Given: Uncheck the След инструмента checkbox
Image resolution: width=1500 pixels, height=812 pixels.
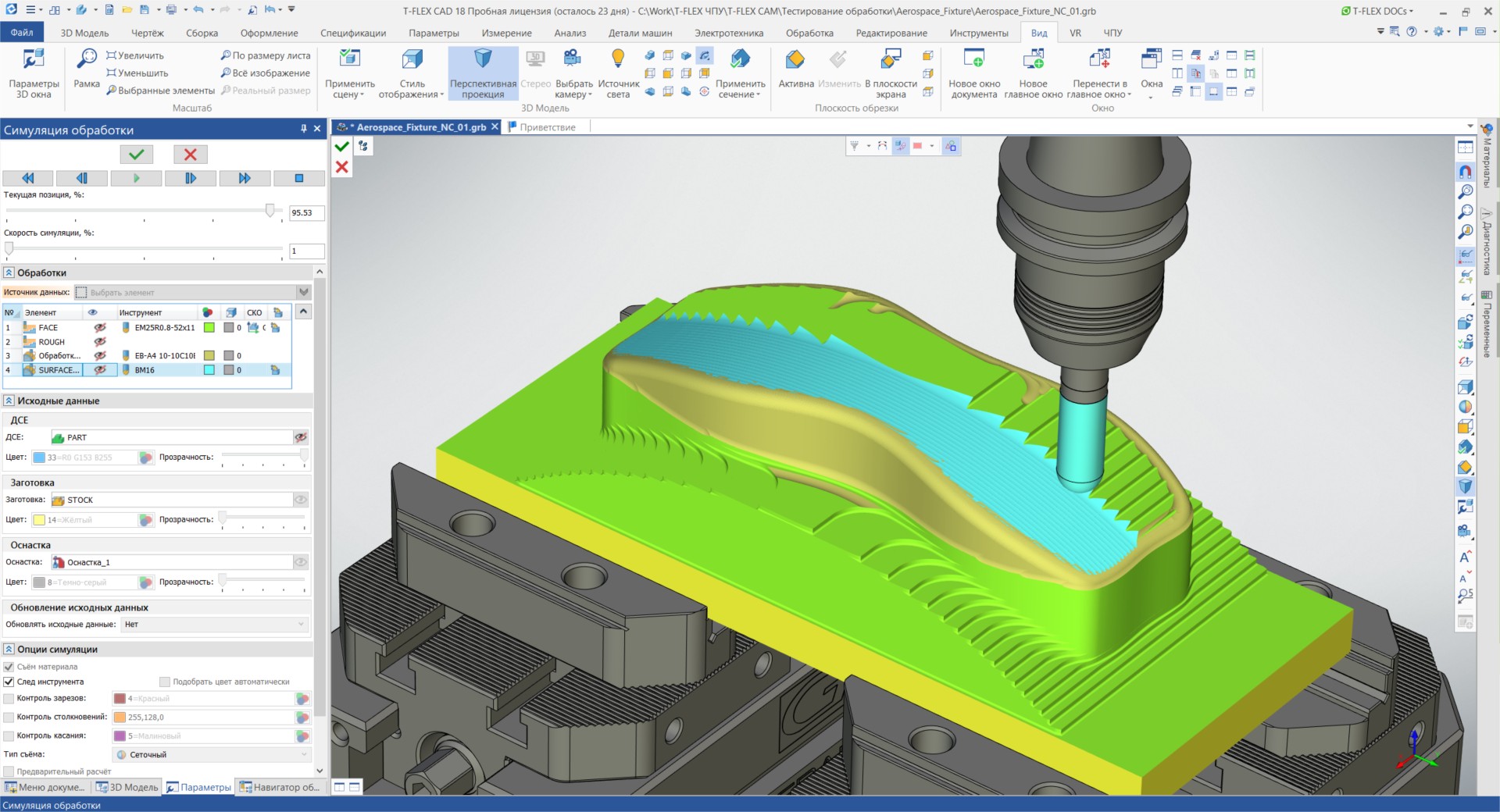Looking at the screenshot, I should [x=9, y=682].
